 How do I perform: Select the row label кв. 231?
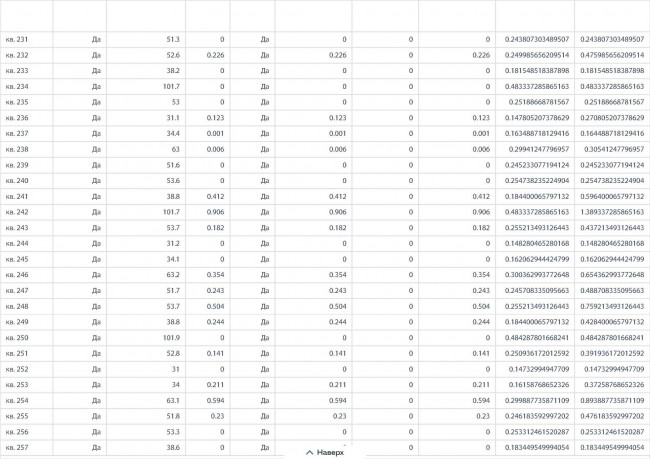click(x=17, y=39)
